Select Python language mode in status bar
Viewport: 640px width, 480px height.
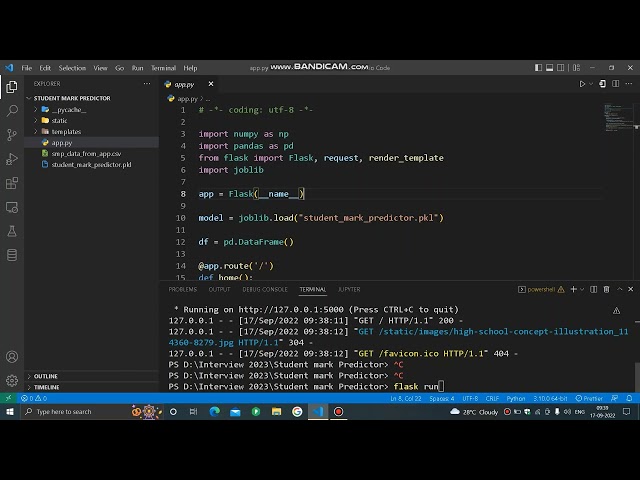coord(516,398)
